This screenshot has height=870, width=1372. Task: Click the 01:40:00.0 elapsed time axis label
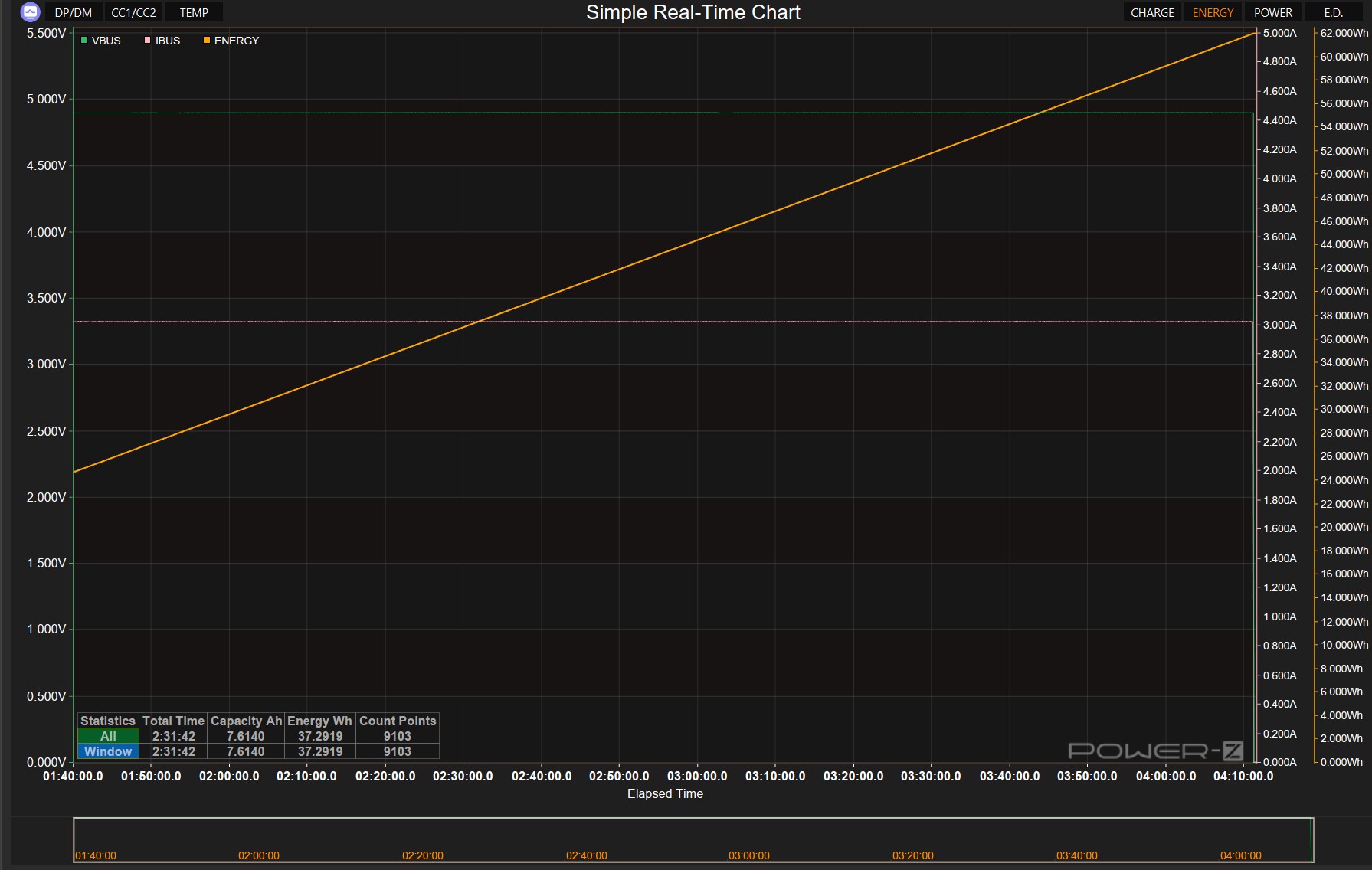[x=73, y=776]
